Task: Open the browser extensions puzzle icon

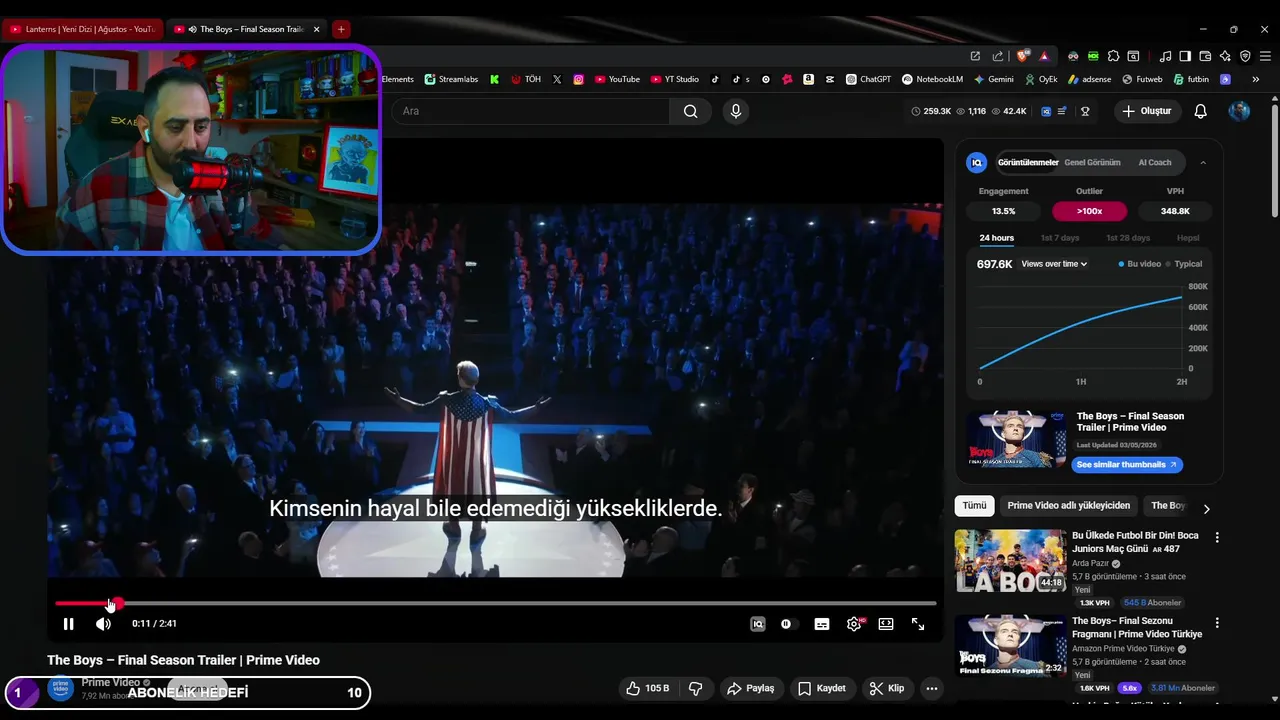Action: point(1113,56)
